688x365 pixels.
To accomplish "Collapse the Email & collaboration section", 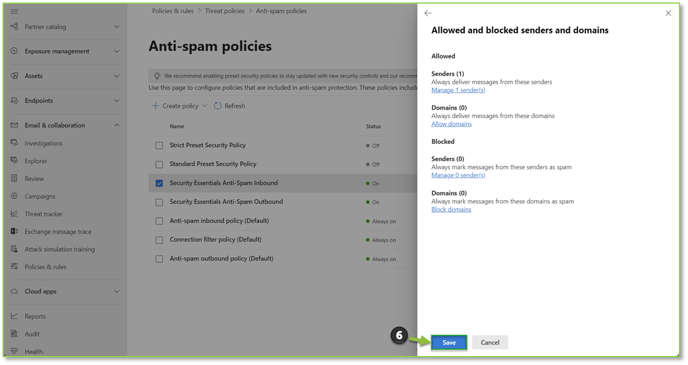I will (116, 125).
